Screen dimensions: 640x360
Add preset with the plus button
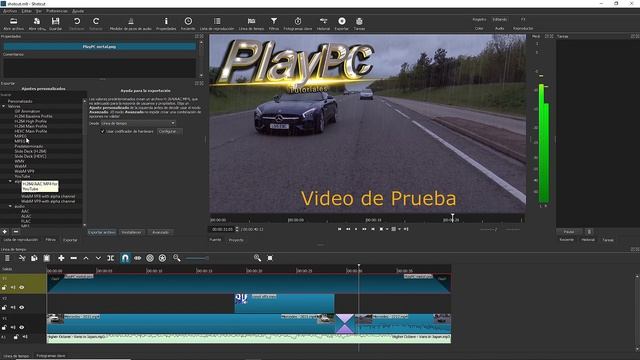tap(4, 232)
